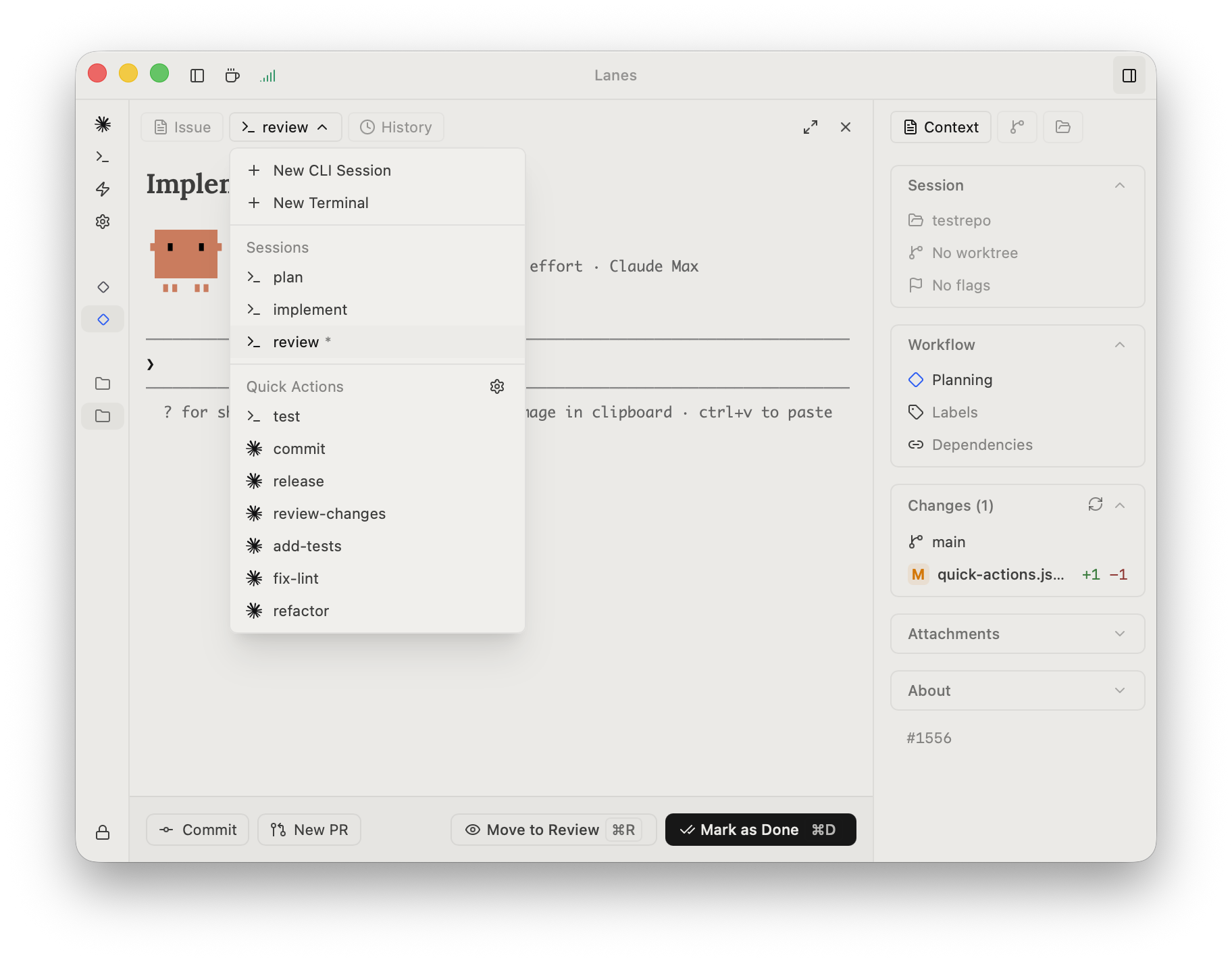
Task: Open the implement session
Action: point(377,309)
